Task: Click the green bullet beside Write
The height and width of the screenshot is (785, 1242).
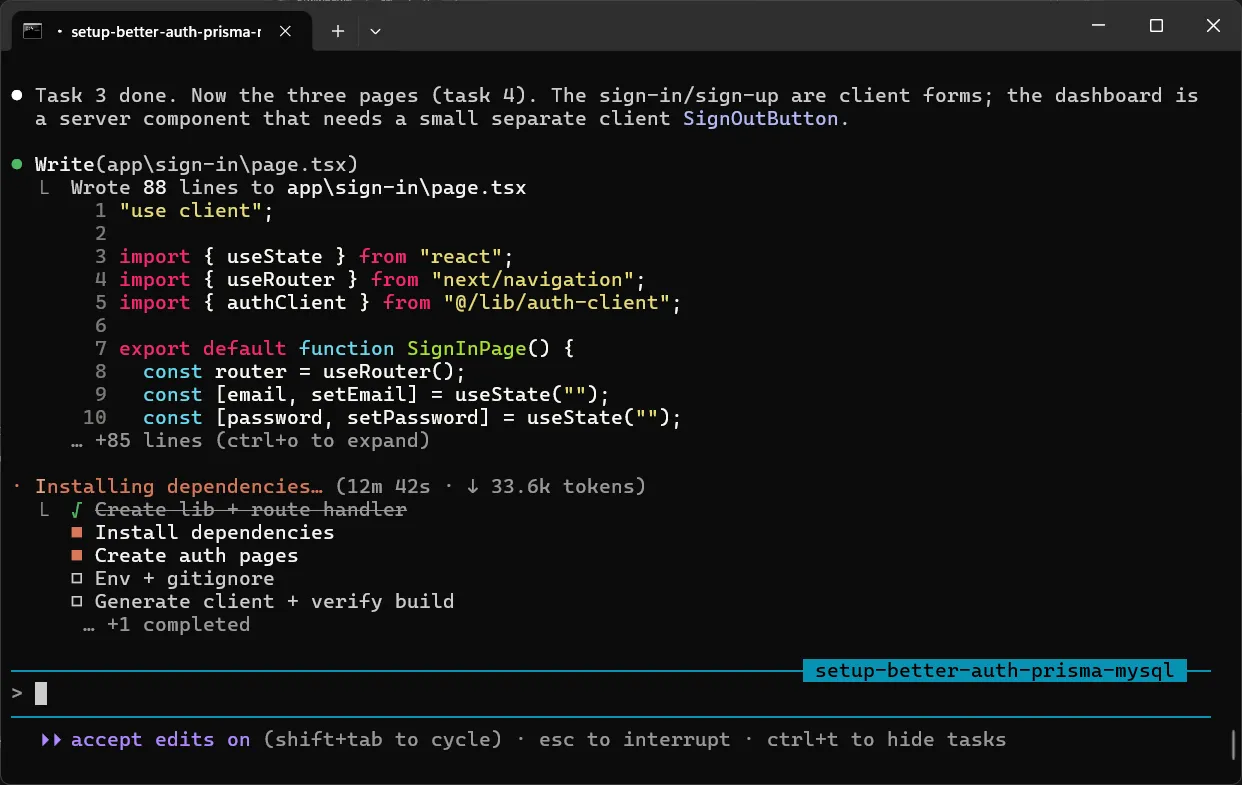Action: pyautogui.click(x=17, y=164)
